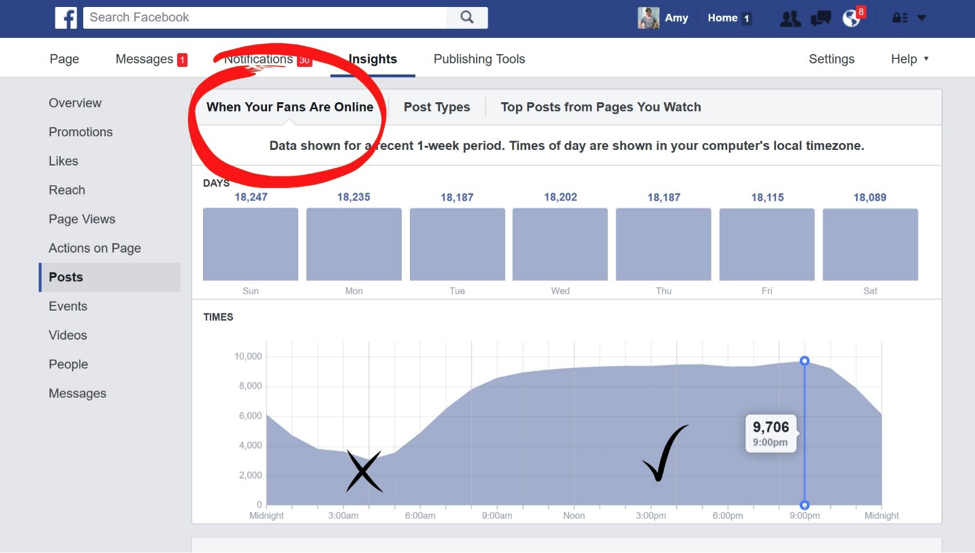The width and height of the screenshot is (975, 553).
Task: Open Top Posts from Pages You Watch
Action: pyautogui.click(x=601, y=107)
